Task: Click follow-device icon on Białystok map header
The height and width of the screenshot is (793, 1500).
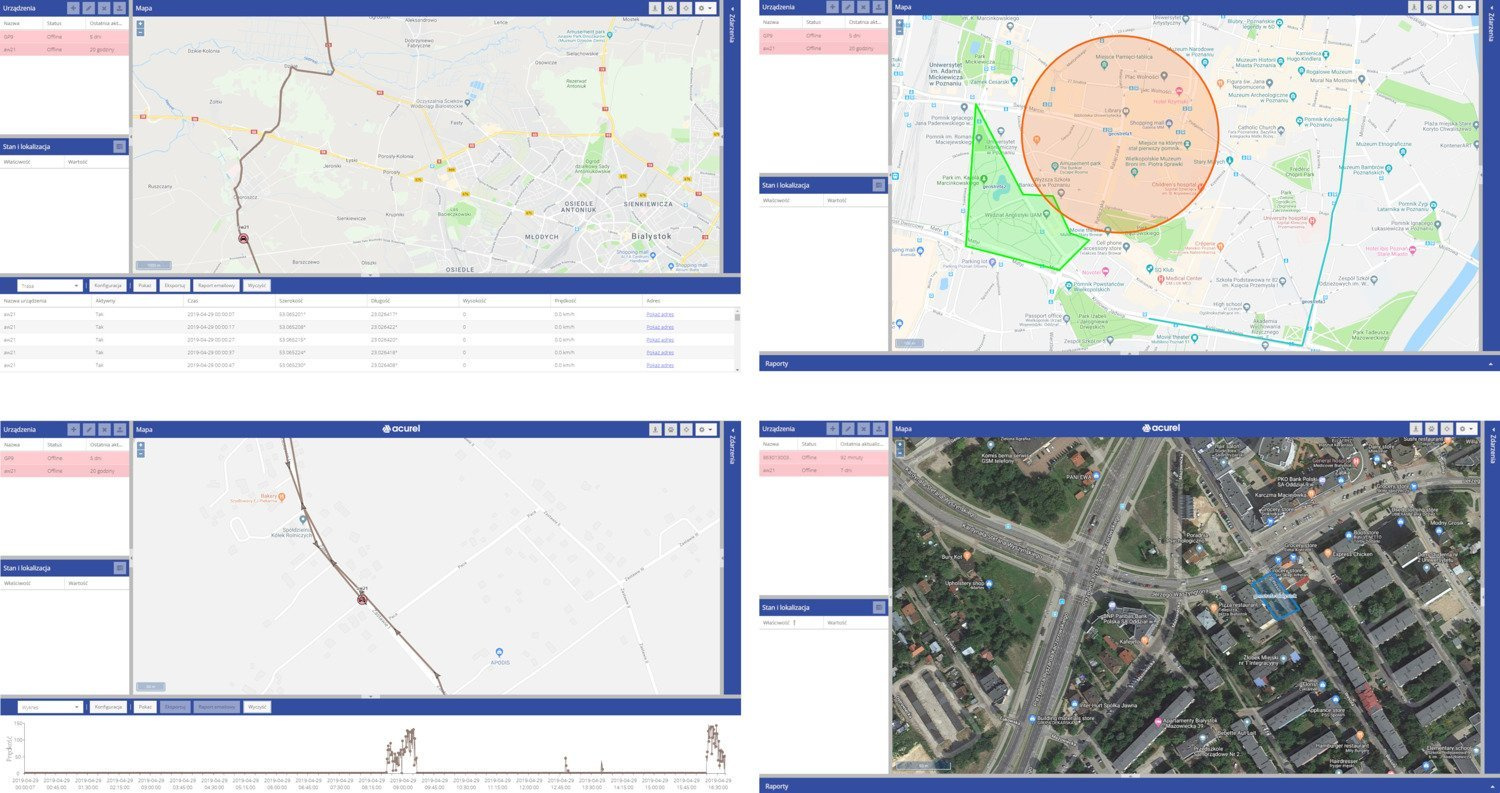Action: (655, 7)
